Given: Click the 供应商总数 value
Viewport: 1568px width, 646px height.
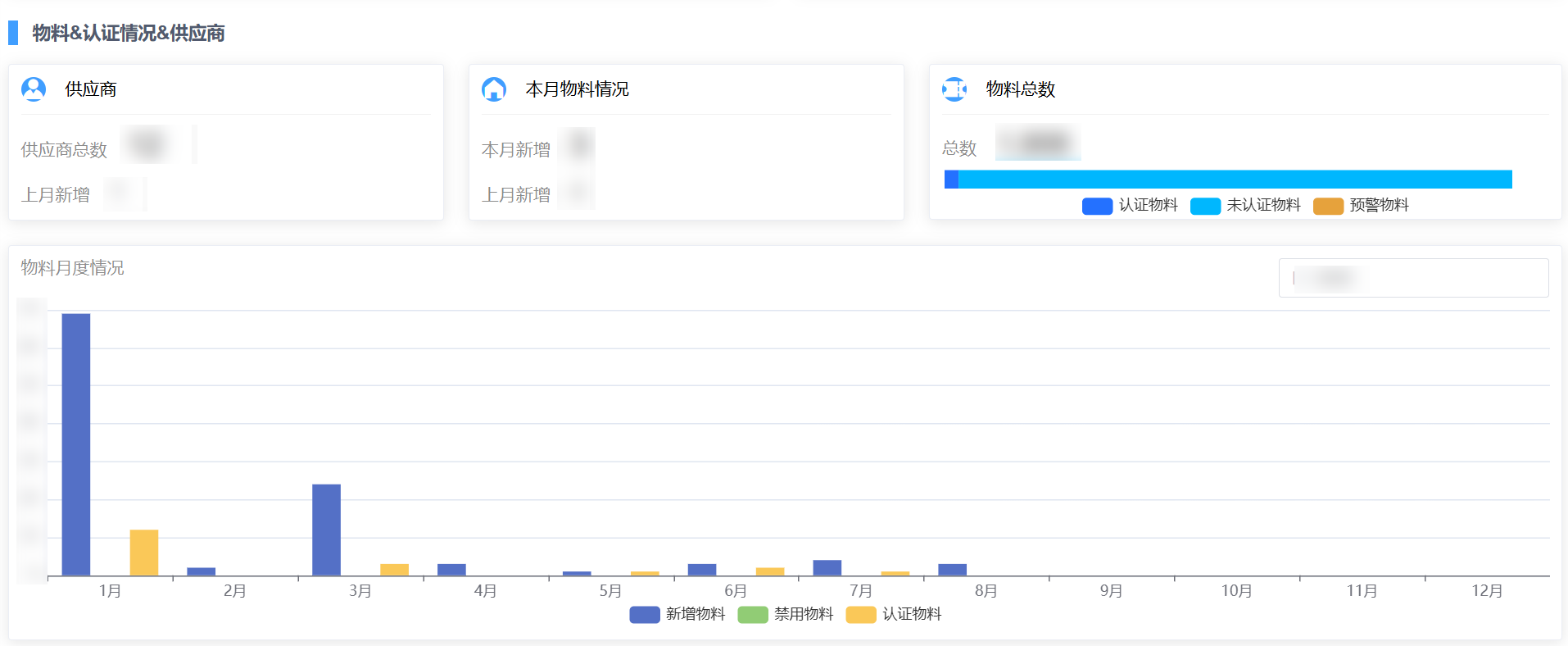Looking at the screenshot, I should [x=150, y=145].
